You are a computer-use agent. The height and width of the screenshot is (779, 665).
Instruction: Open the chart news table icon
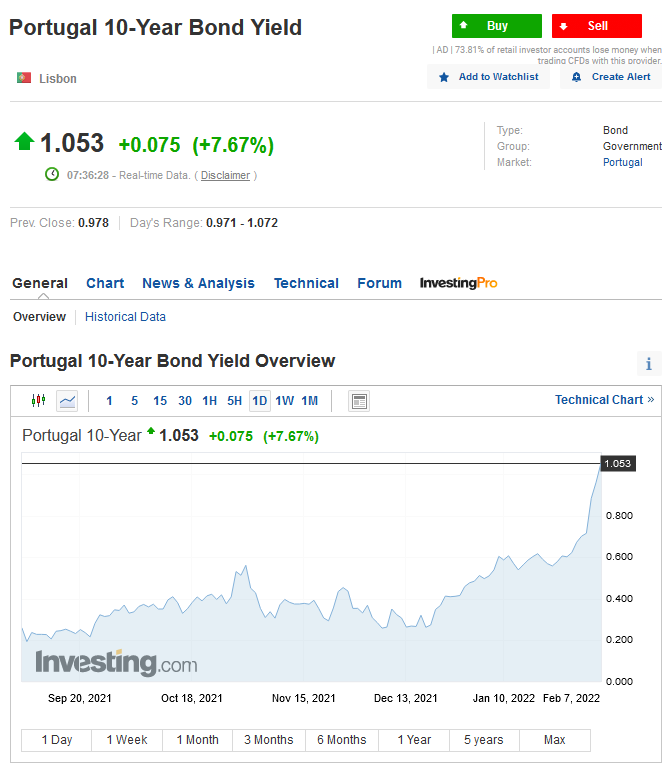[x=359, y=401]
